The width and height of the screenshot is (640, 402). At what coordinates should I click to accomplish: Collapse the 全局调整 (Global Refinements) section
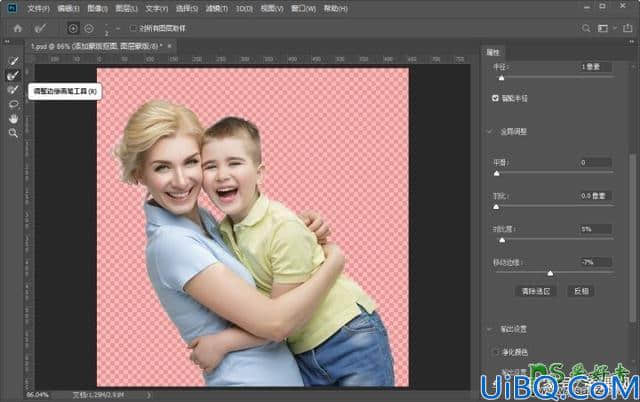[x=490, y=131]
